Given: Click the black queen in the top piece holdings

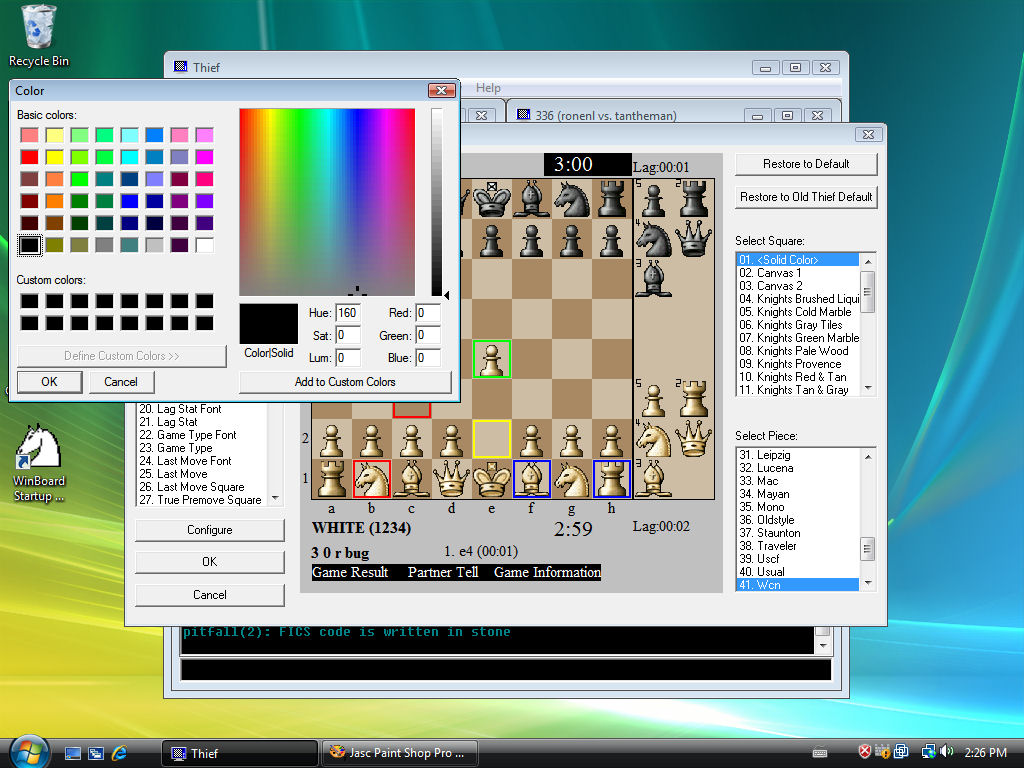Looking at the screenshot, I should (x=694, y=239).
